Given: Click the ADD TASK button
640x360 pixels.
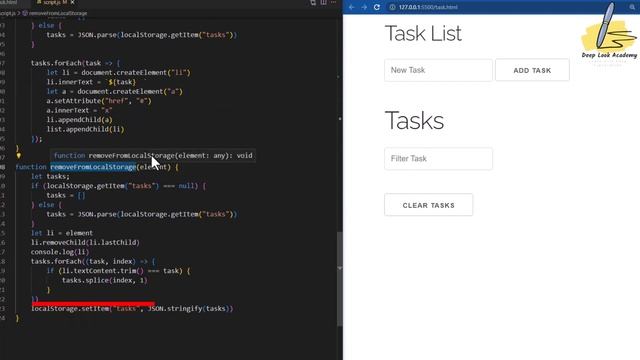Looking at the screenshot, I should (532, 70).
